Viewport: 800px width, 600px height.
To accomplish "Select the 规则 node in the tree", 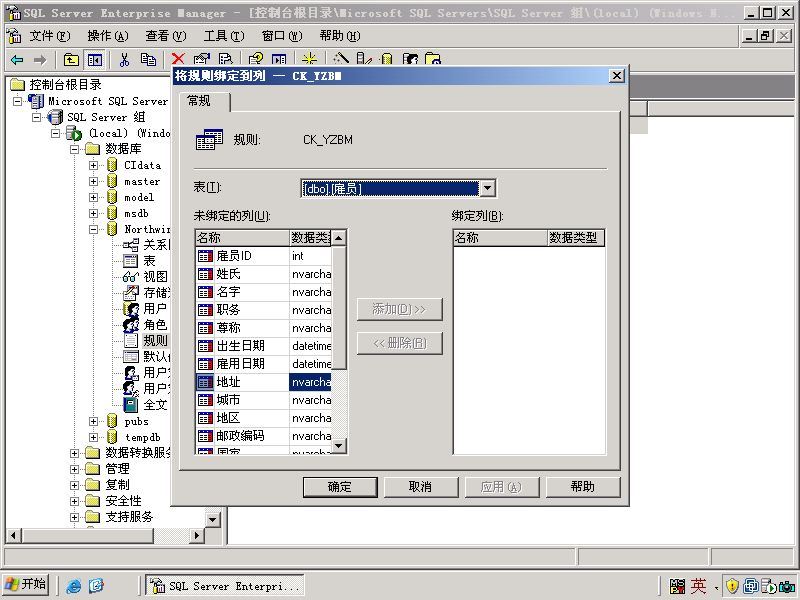I will click(x=155, y=340).
